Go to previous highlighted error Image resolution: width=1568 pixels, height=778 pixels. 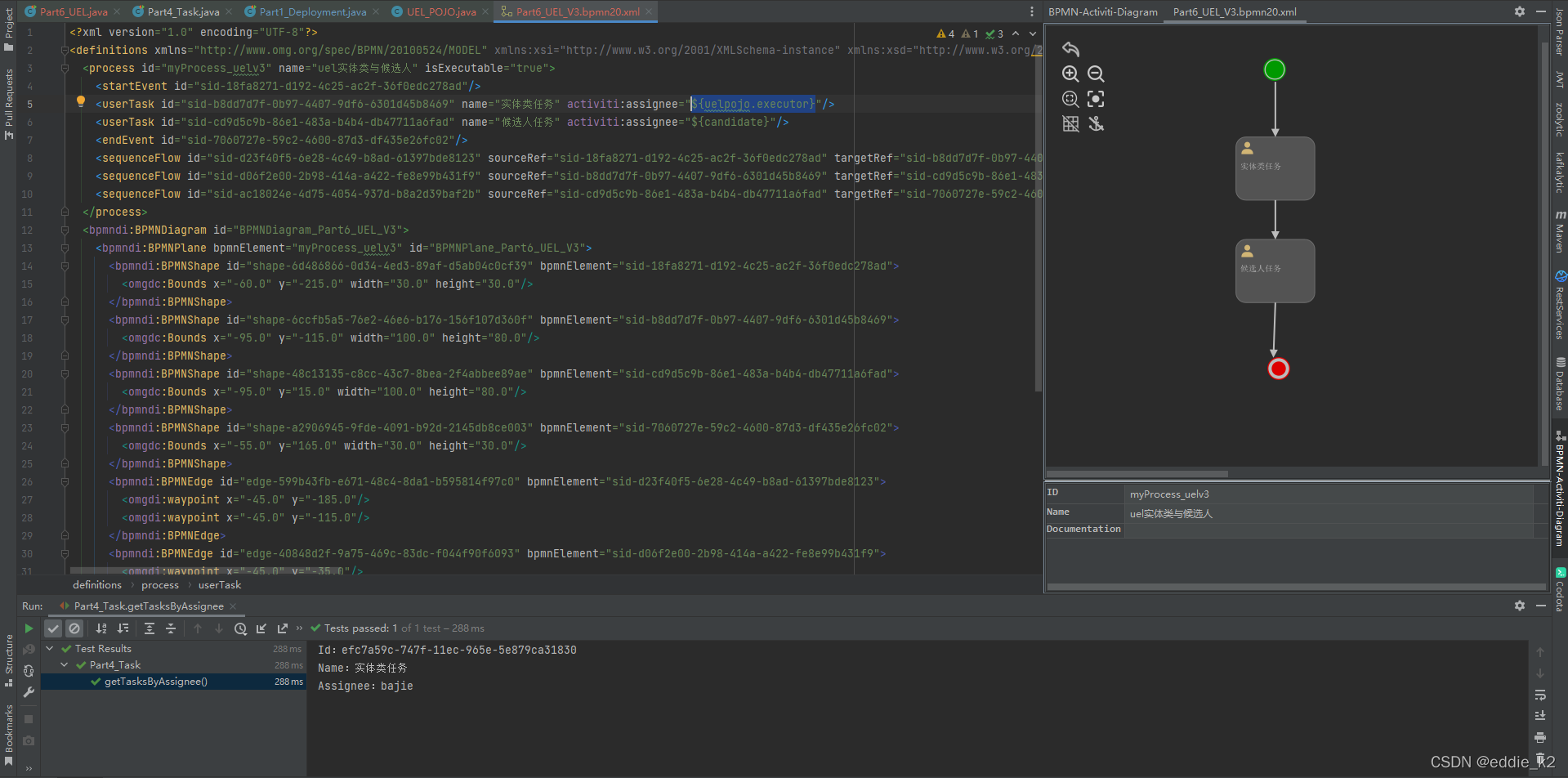tap(1015, 34)
